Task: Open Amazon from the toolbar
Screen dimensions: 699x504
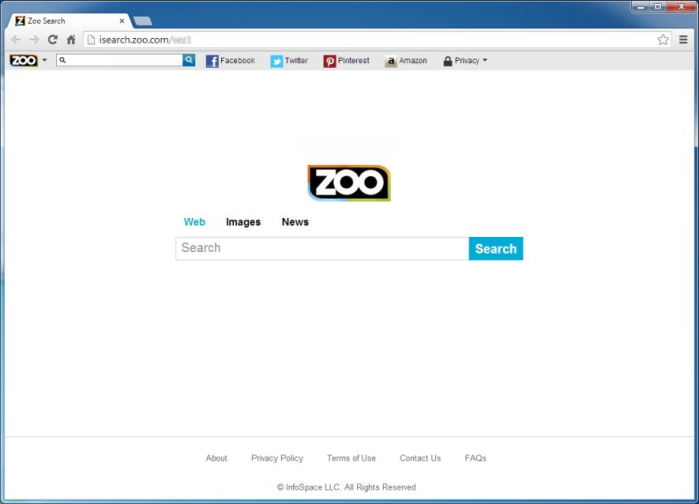Action: click(406, 61)
